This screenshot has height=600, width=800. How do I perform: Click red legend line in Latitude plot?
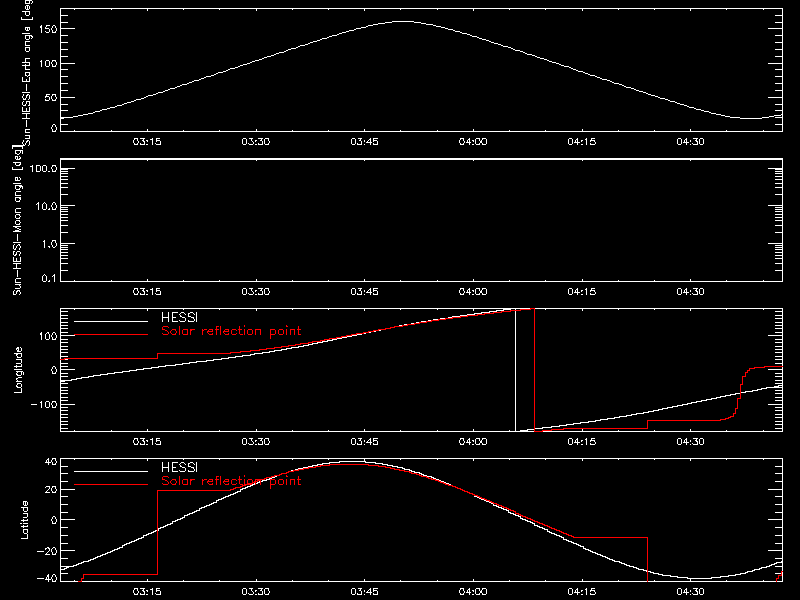[111, 485]
